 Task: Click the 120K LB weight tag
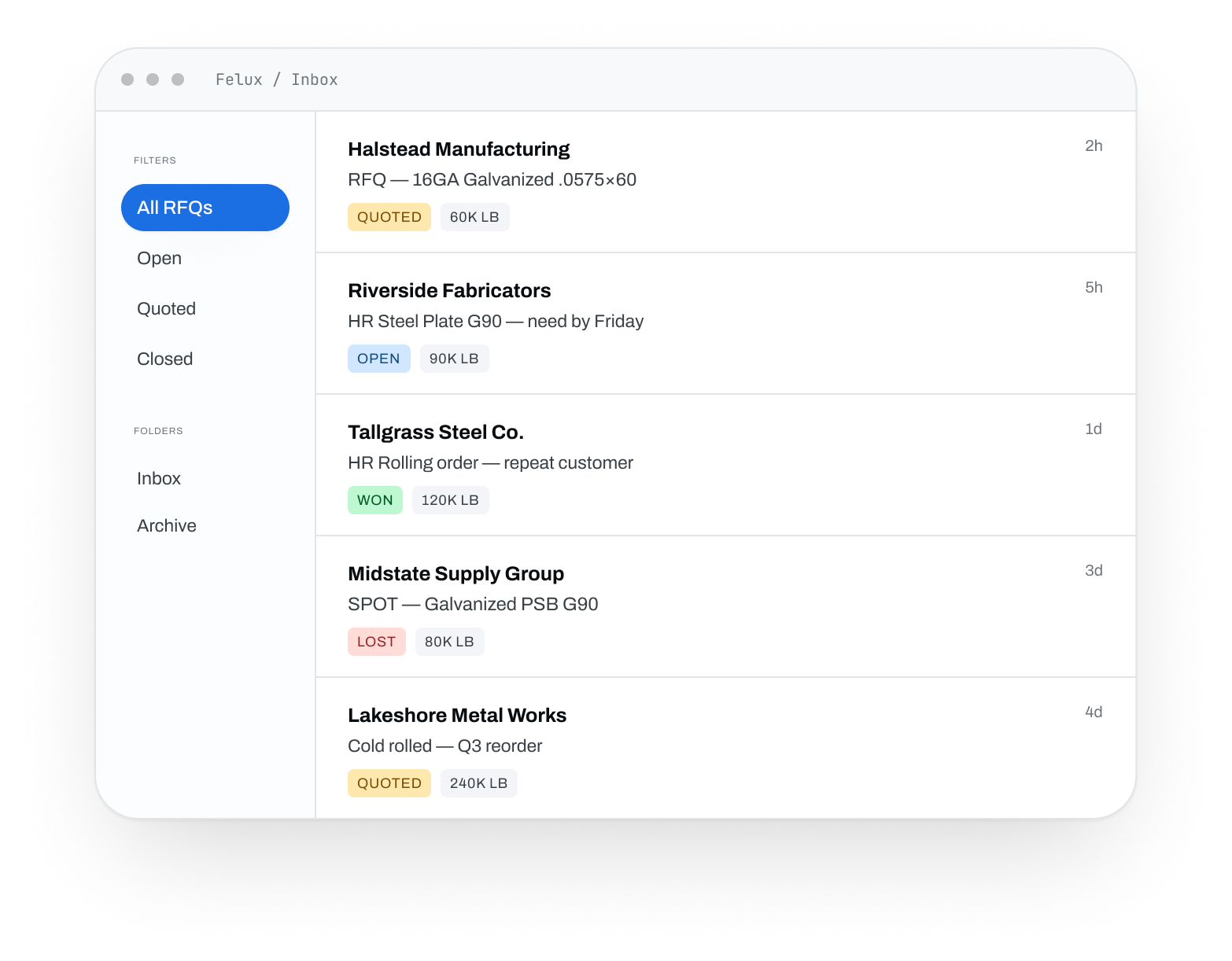tap(451, 500)
